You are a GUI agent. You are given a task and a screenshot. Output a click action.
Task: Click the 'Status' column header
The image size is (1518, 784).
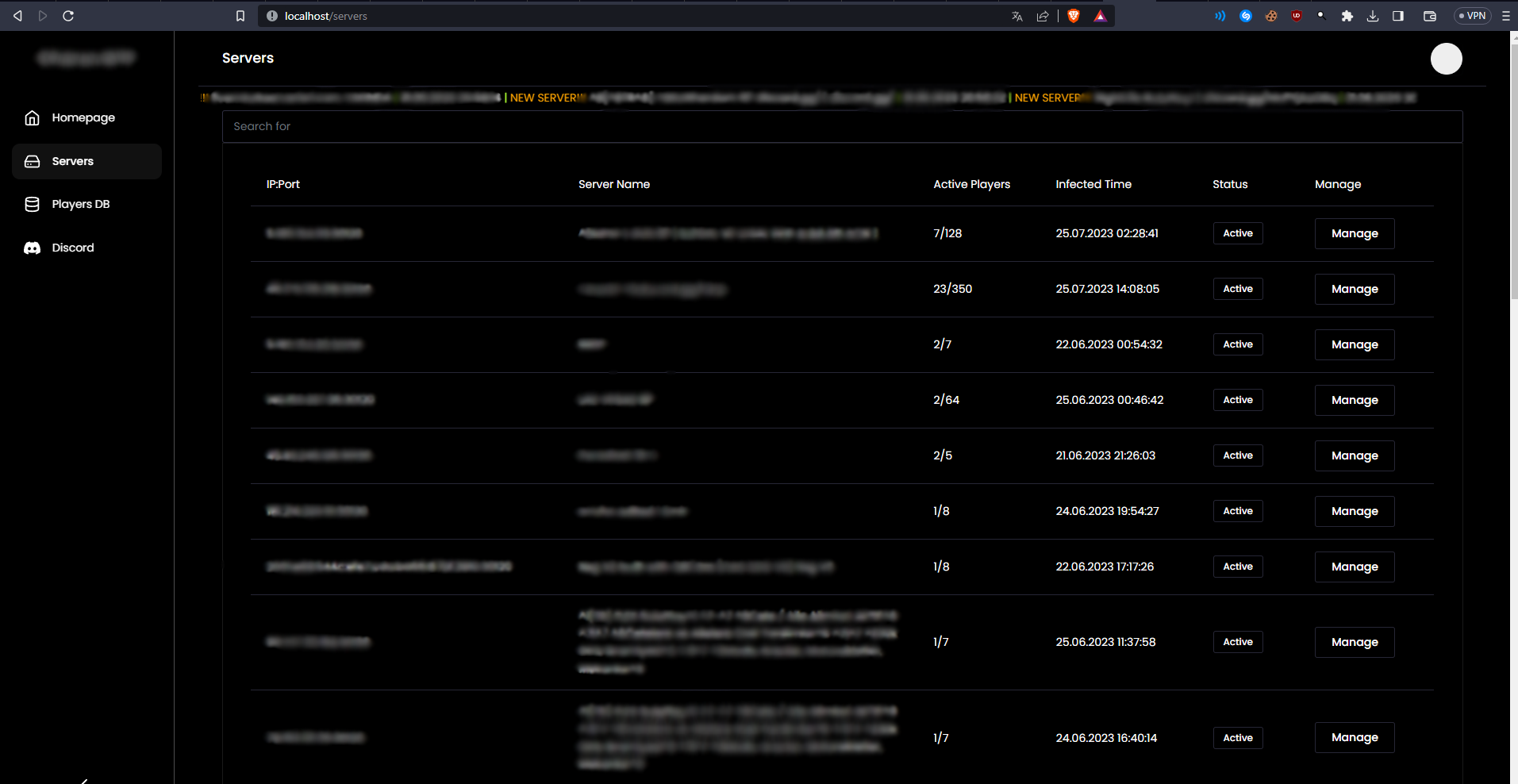coord(1230,184)
